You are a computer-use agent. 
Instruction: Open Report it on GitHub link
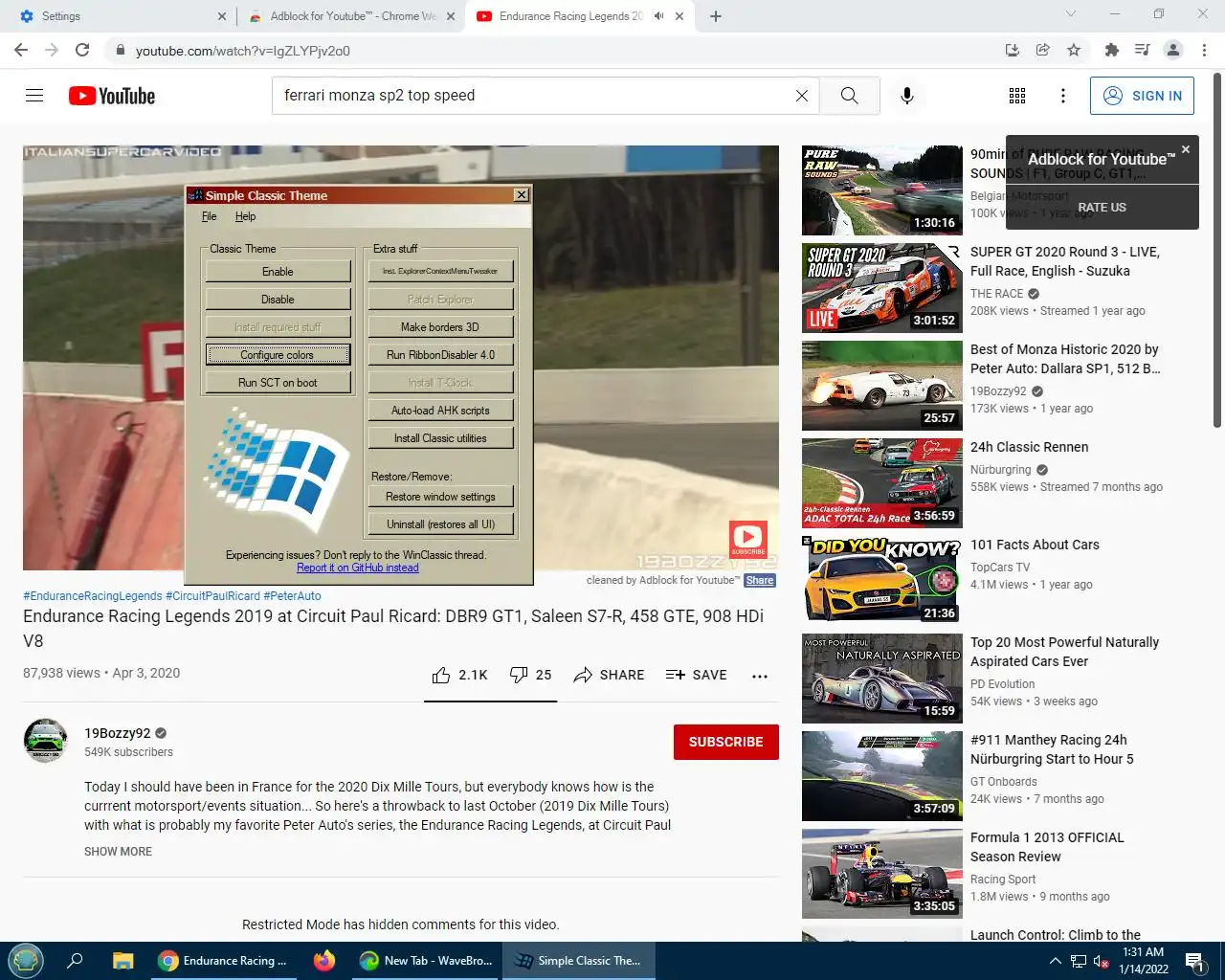(357, 568)
